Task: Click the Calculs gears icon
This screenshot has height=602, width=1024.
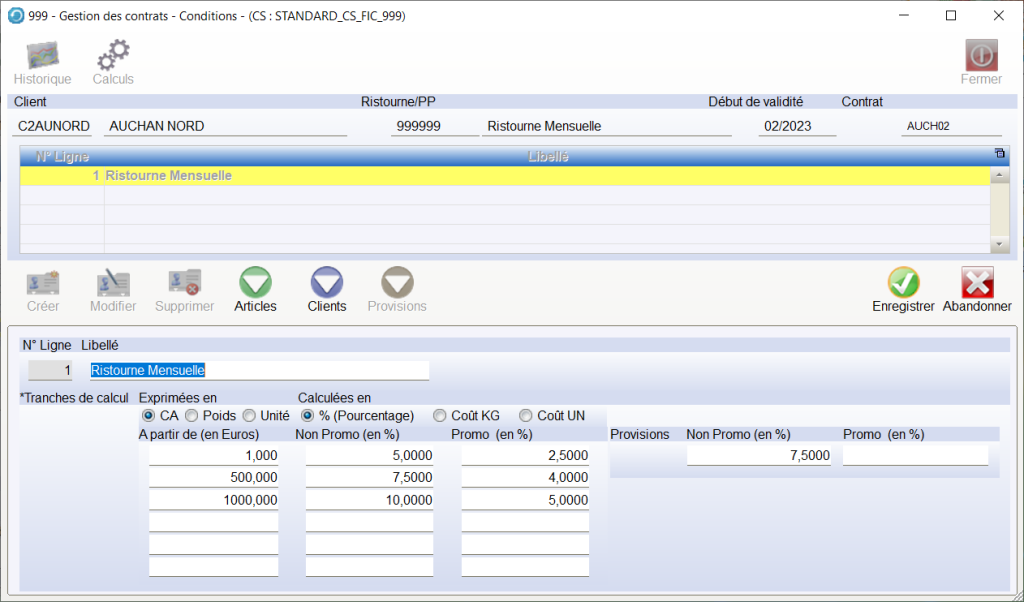Action: coord(113,55)
